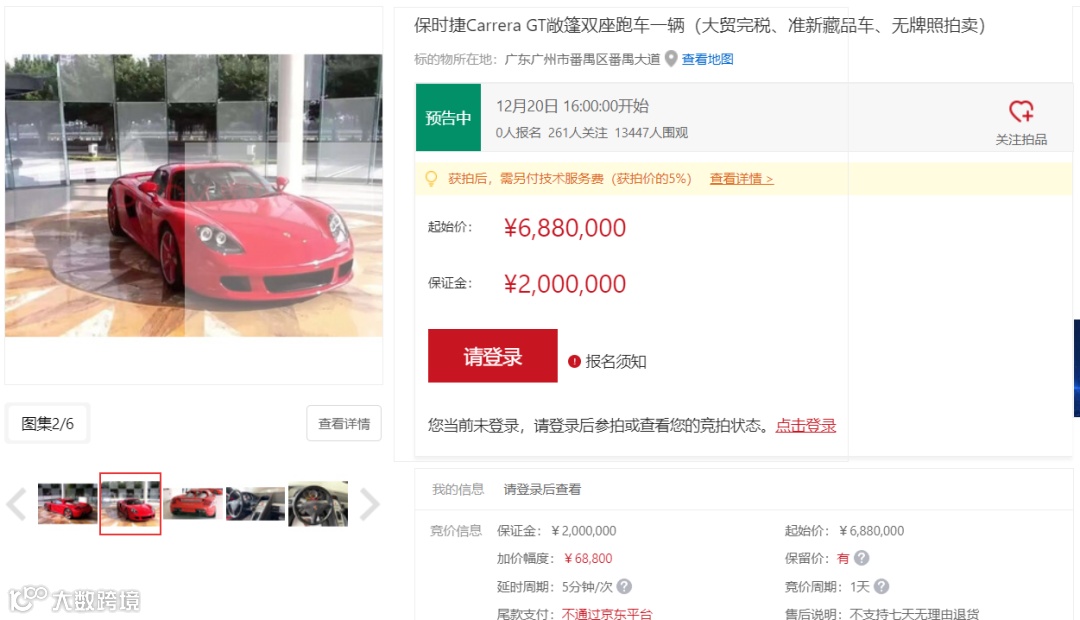Click the bid increment value ¥68,800
The image size is (1080, 620).
[x=588, y=558]
